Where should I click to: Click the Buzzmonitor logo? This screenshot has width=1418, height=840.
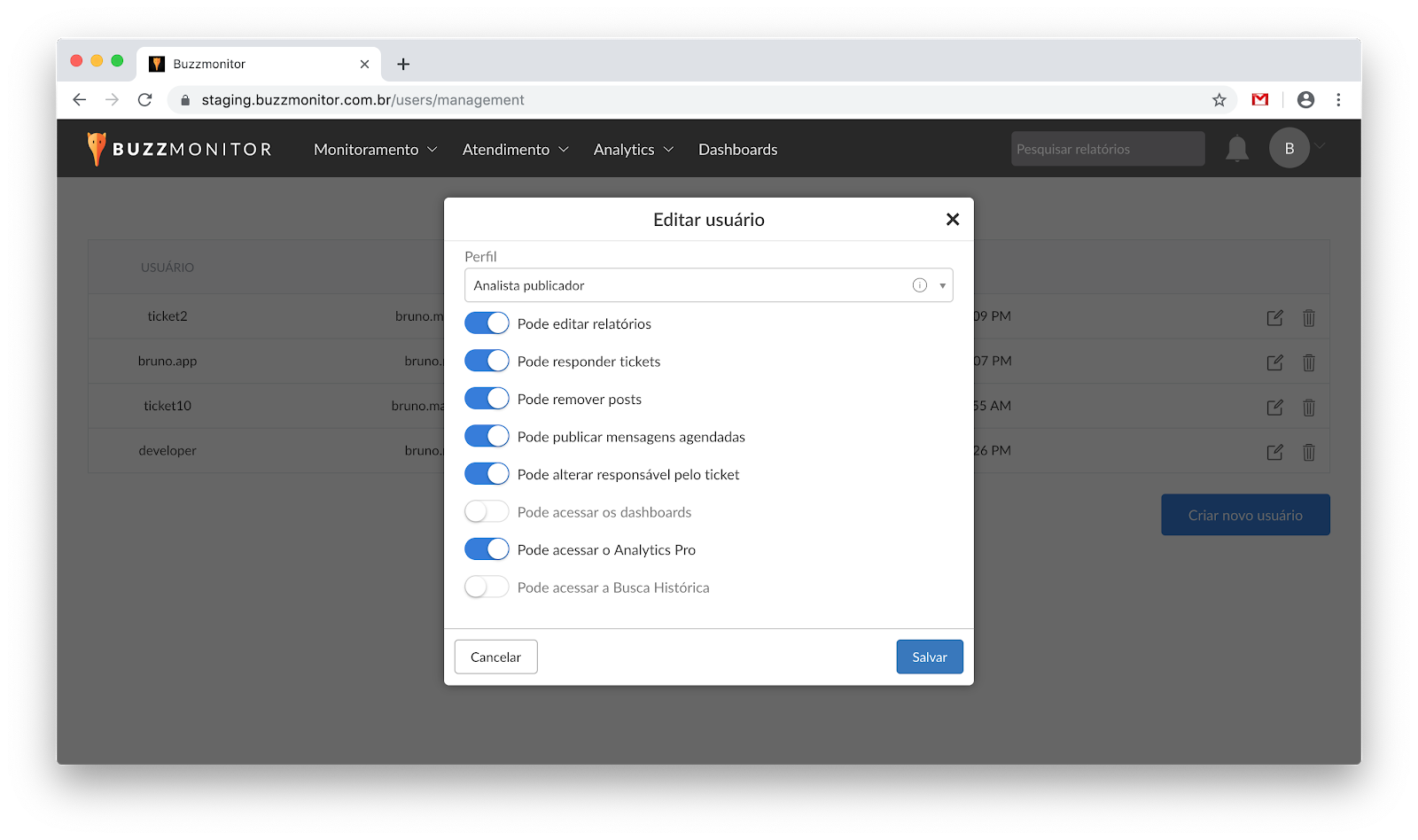[180, 149]
